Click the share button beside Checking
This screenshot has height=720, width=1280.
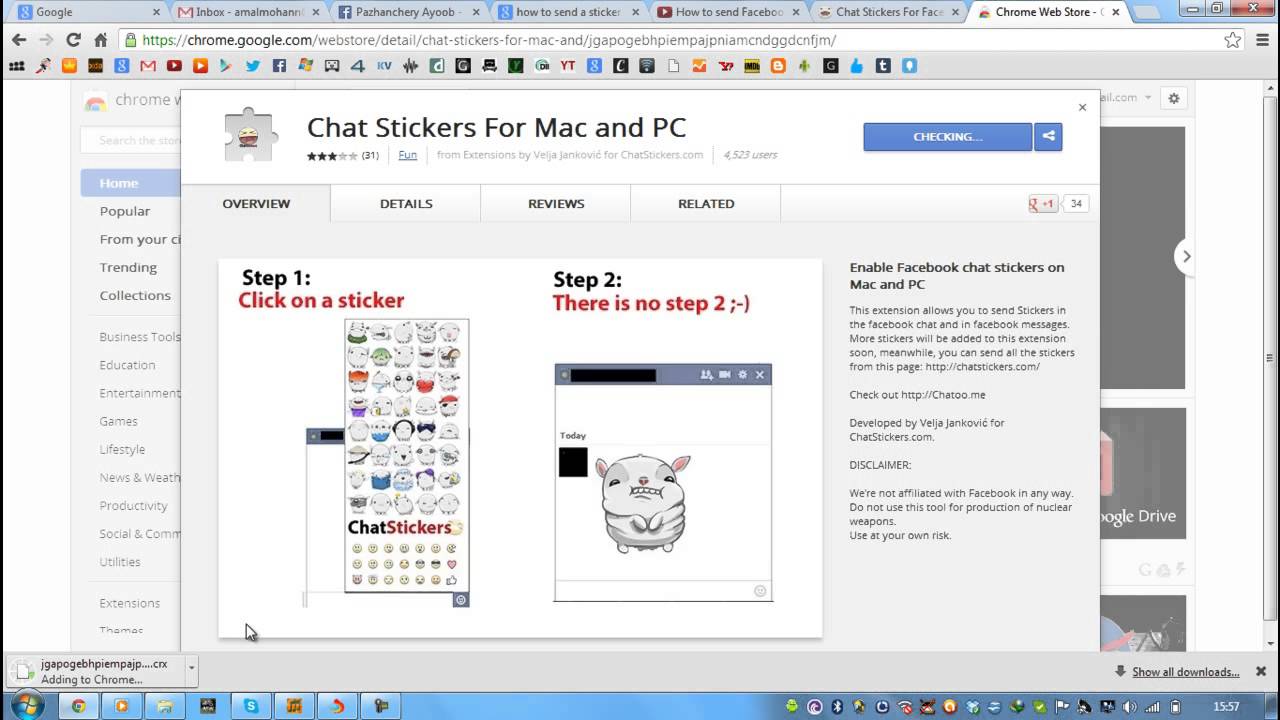[x=1048, y=136]
